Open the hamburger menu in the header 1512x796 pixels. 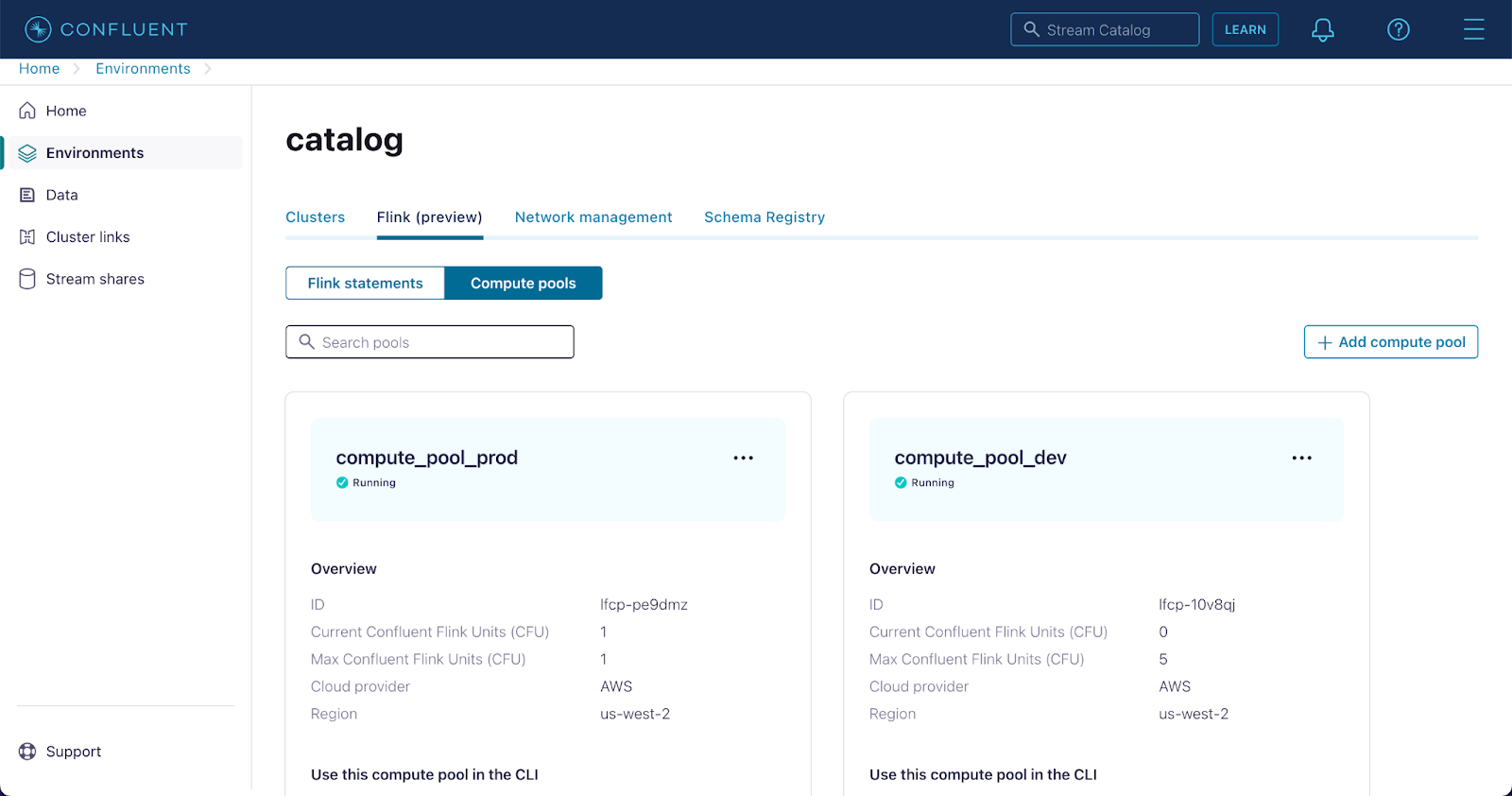(x=1474, y=29)
